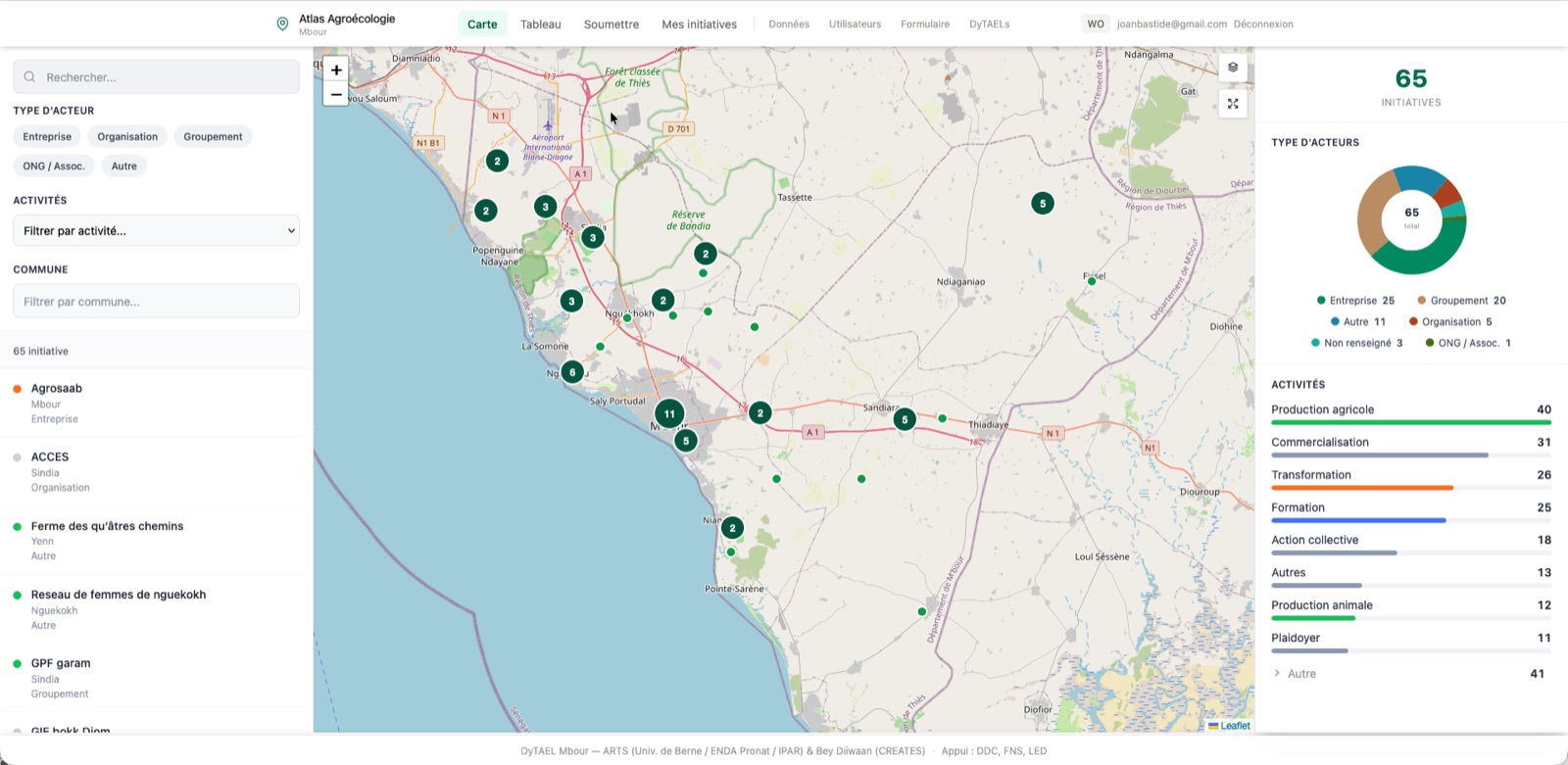Open the Données admin tab

tap(789, 24)
